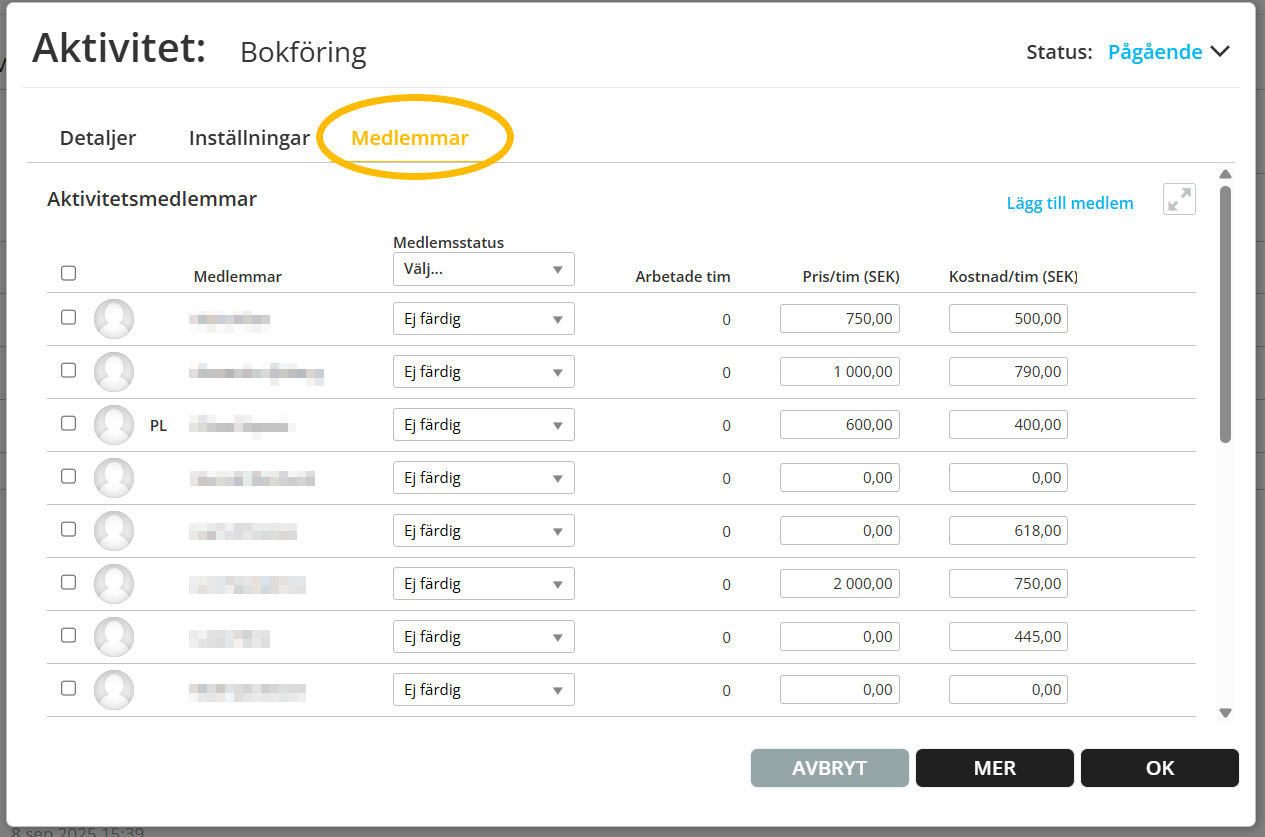
Task: Switch to the Detaljer tab
Action: point(98,138)
